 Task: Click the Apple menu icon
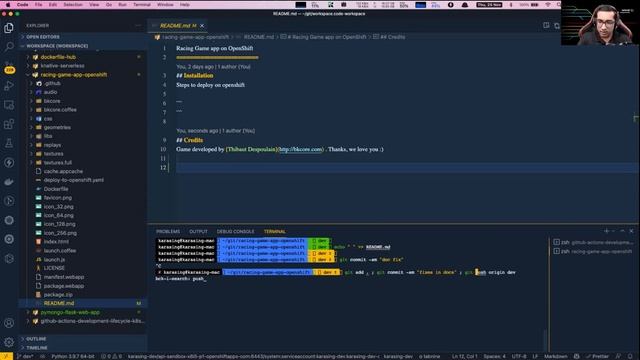(x=8, y=4)
